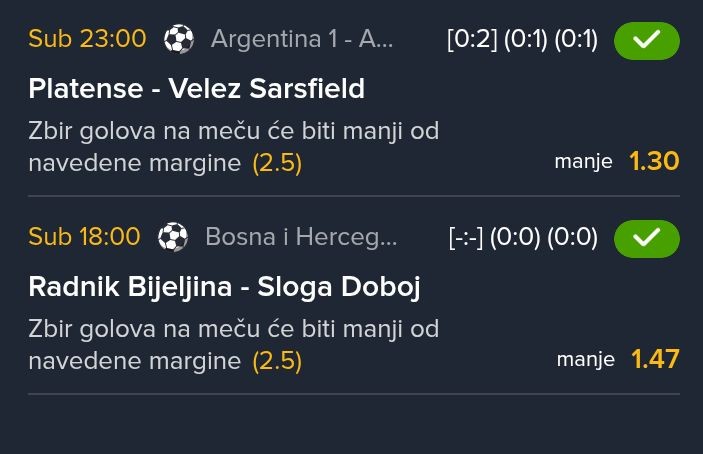Click the green checkmark badge for Radnik Bijeljina match
This screenshot has height=454, width=703.
coord(646,238)
